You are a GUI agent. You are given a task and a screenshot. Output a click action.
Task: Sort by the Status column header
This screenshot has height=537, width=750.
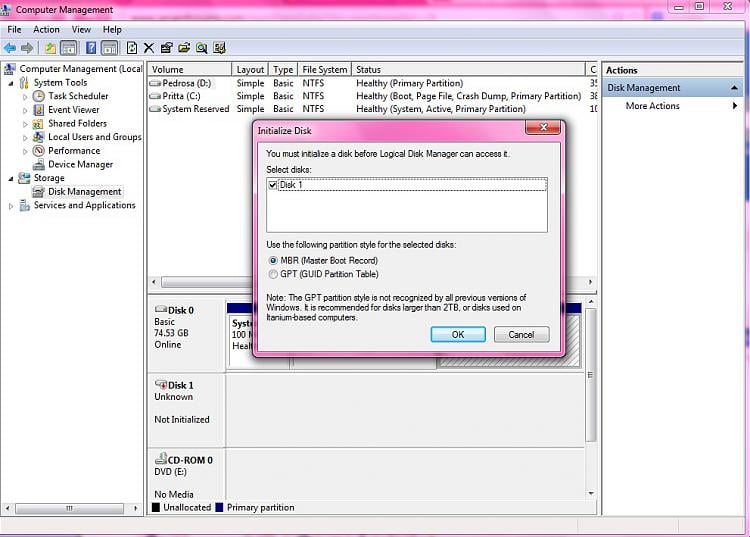point(468,69)
